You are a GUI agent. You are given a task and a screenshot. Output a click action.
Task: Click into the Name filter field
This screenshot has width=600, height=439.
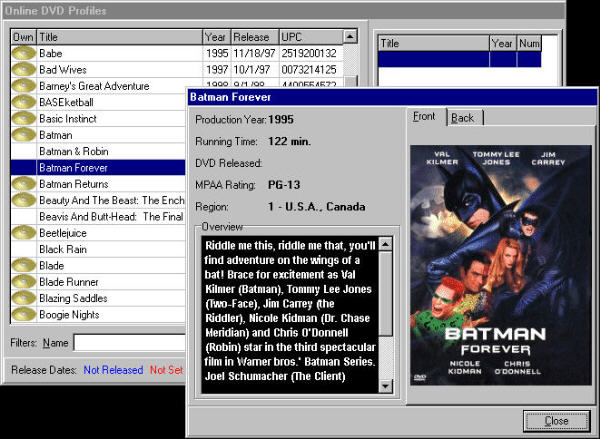click(129, 343)
